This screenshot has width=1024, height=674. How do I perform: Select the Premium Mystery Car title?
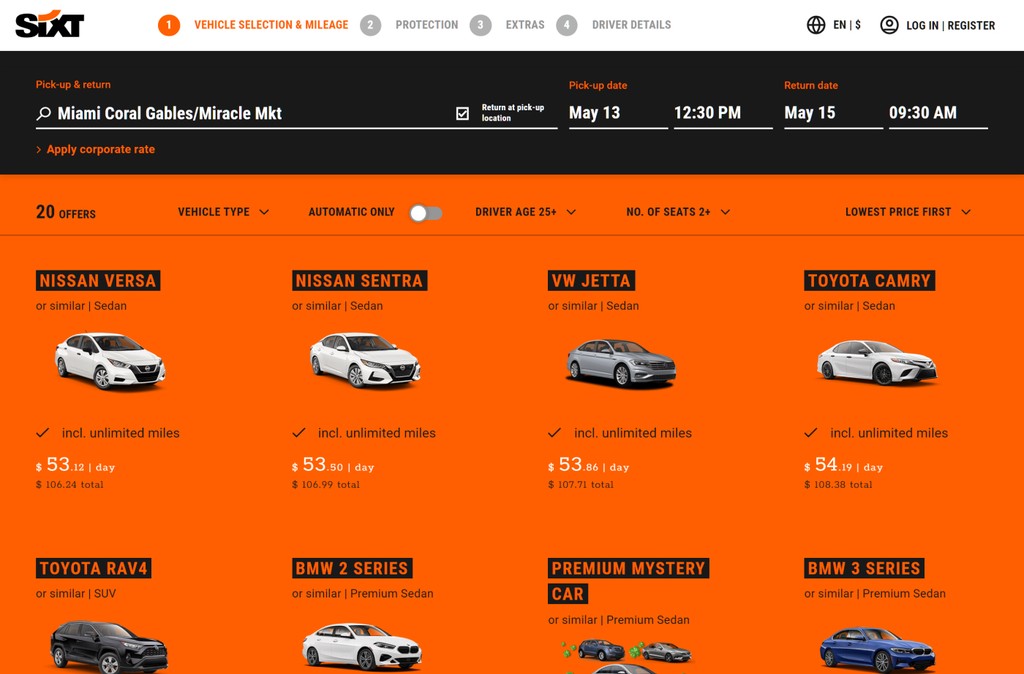628,581
